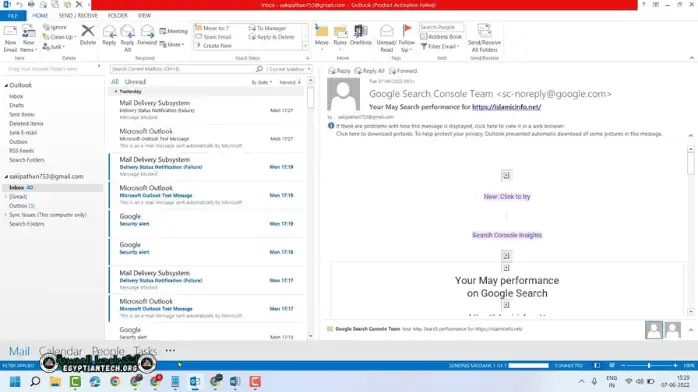Click Reply All in the reading pane
Screen dimensions: 698x392
point(369,71)
